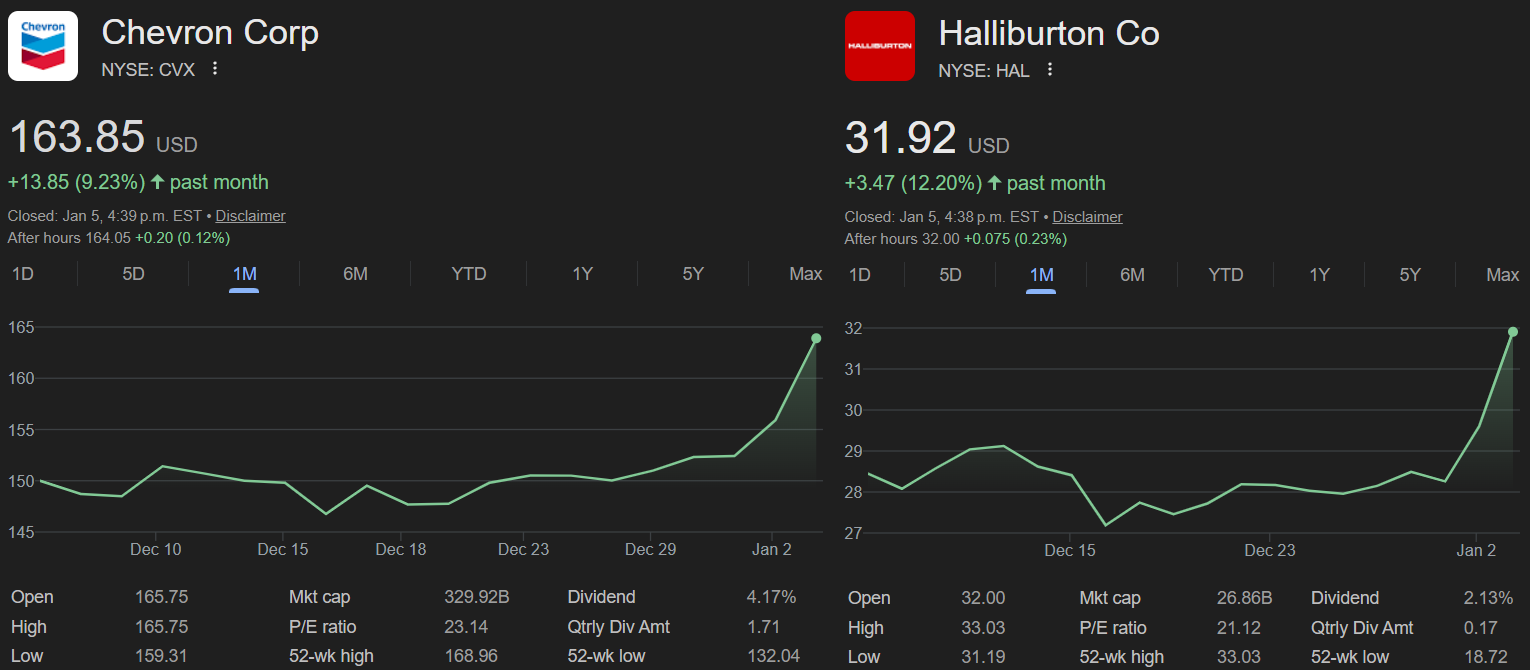This screenshot has width=1530, height=670.
Task: Select the 5D tab on Chevron chart
Action: (134, 274)
